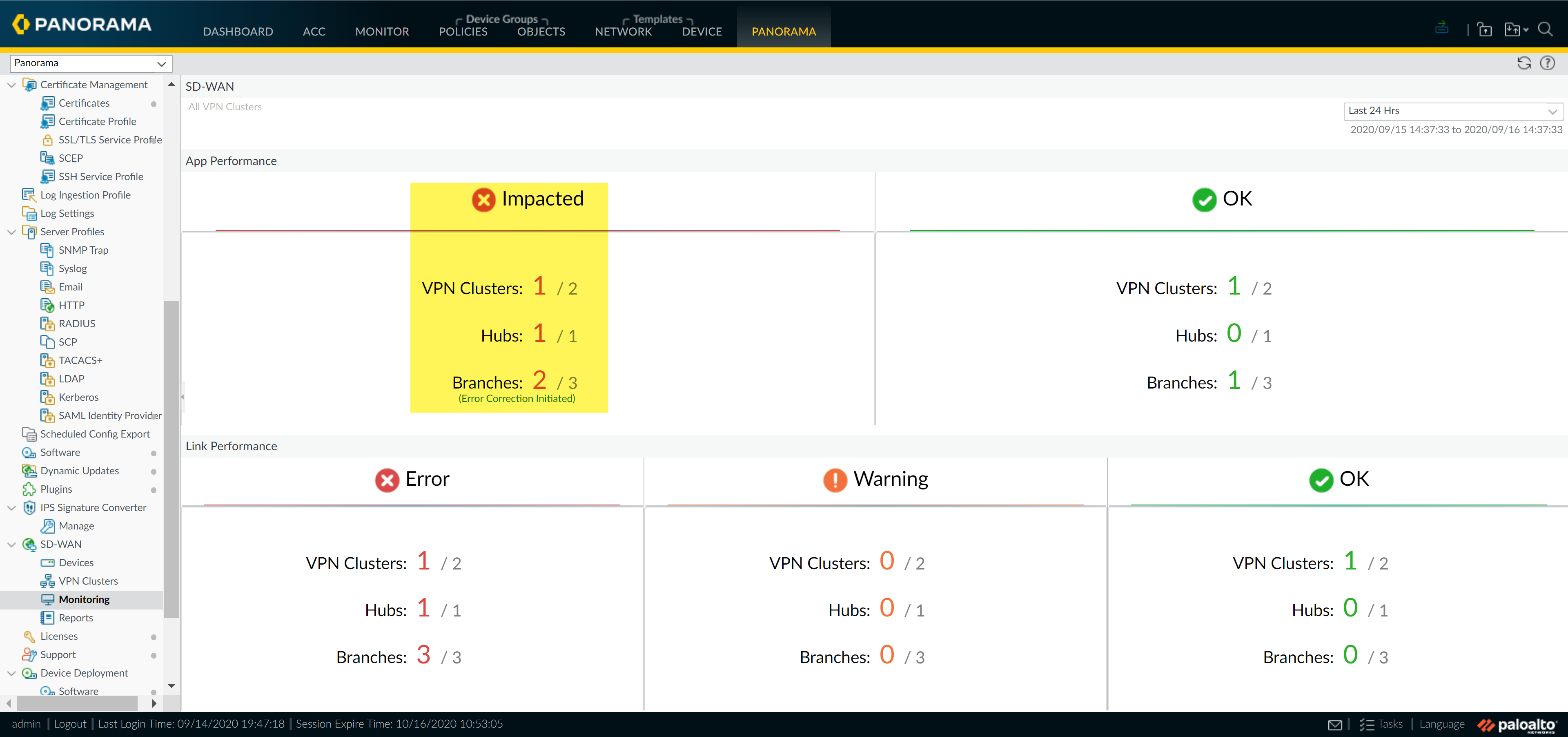Open the Email server profile
This screenshot has width=1568, height=737.
71,286
